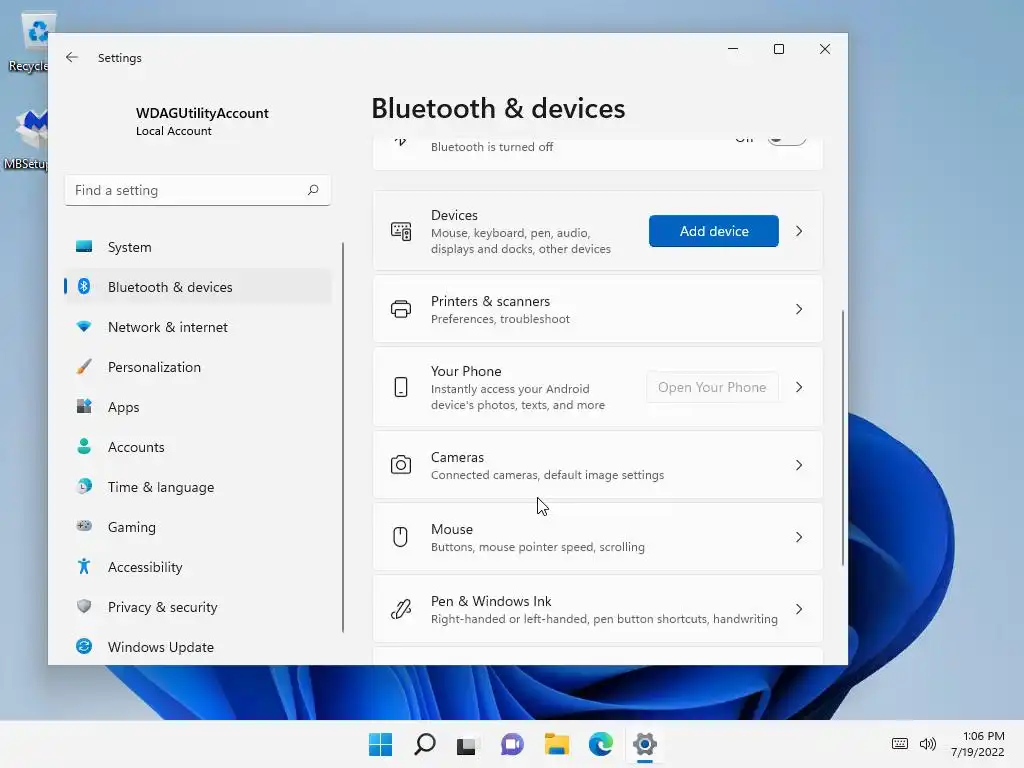
Task: Open Personalization settings
Action: pyautogui.click(x=198, y=367)
